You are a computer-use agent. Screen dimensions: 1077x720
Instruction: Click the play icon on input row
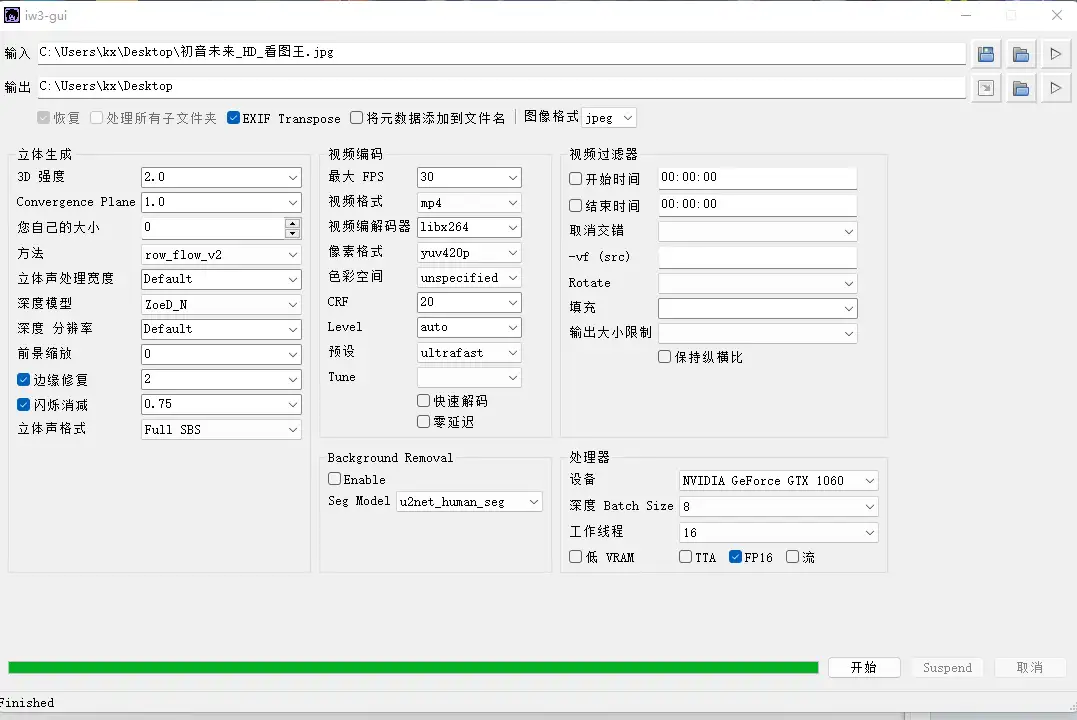tap(1056, 54)
